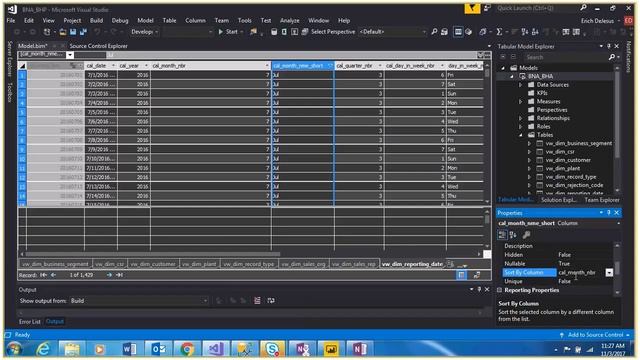Expand the Data Sources tree node
Screen dimensions: 640x360
coord(520,85)
